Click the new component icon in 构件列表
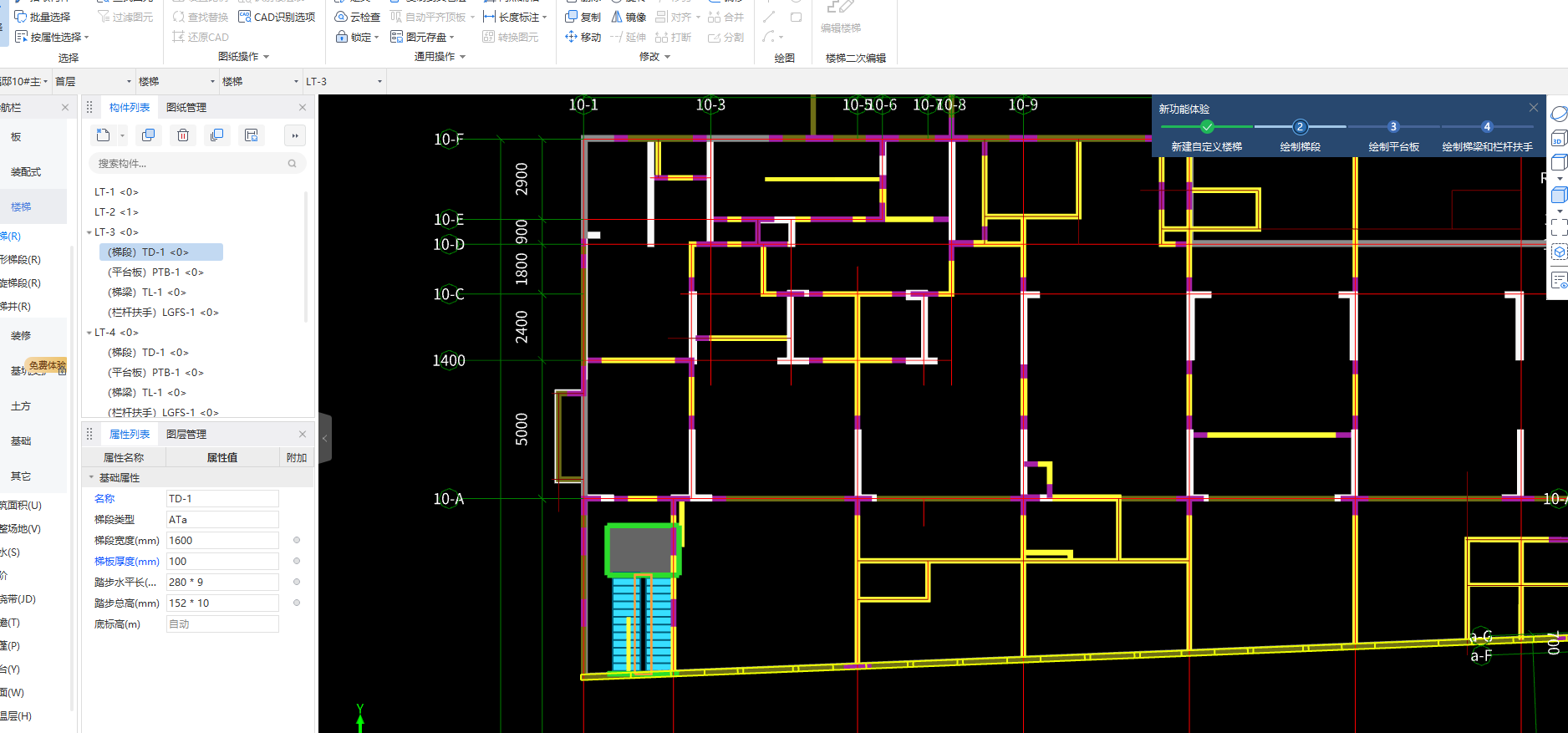This screenshot has width=1568, height=733. [103, 135]
